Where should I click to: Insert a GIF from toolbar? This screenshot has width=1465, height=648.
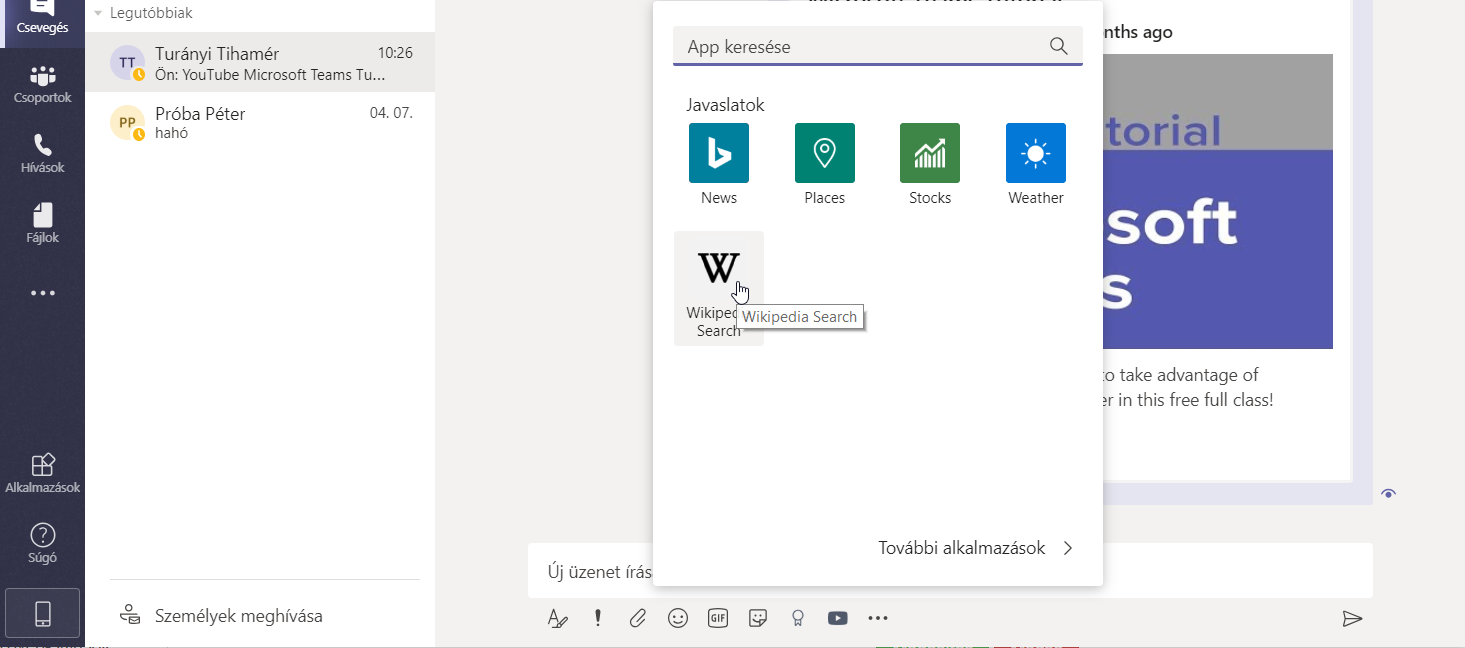click(718, 618)
